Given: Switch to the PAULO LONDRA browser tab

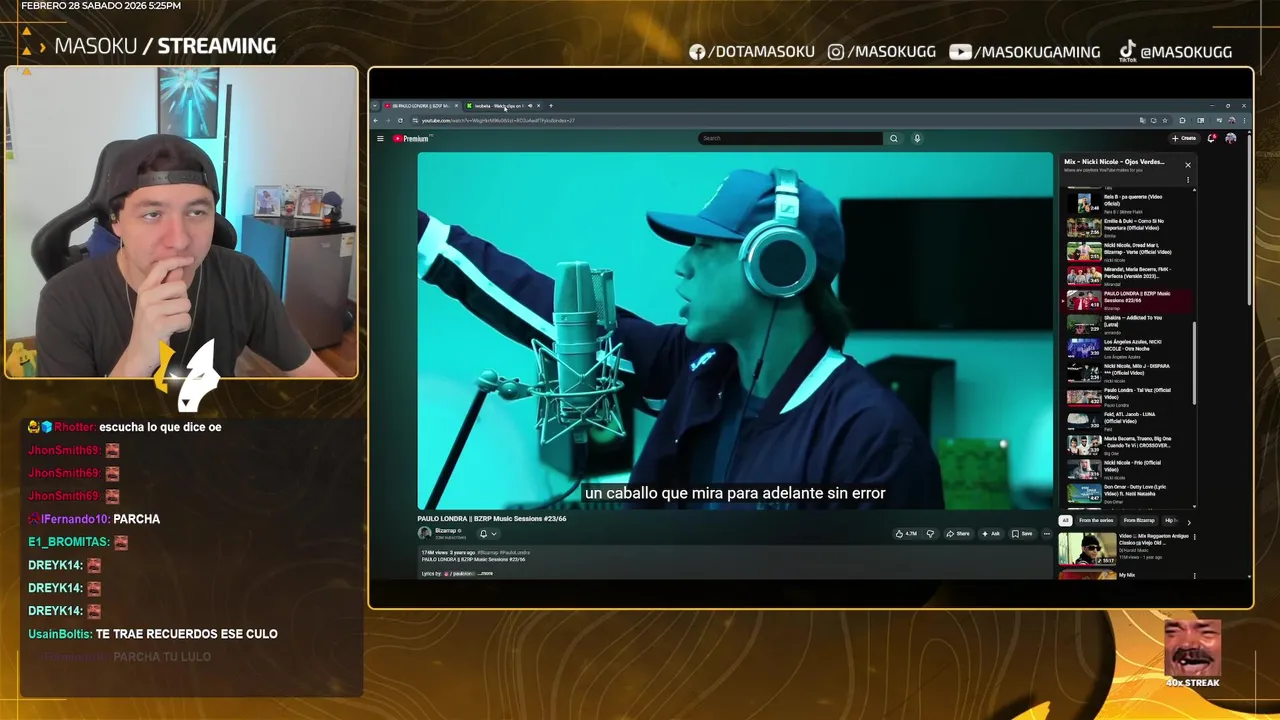Looking at the screenshot, I should [420, 105].
